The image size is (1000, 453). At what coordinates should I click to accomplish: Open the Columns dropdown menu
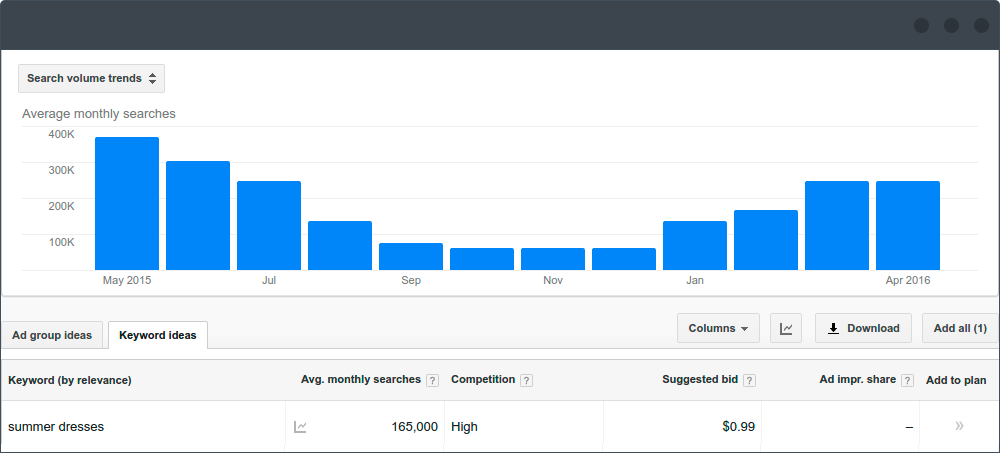[x=718, y=328]
